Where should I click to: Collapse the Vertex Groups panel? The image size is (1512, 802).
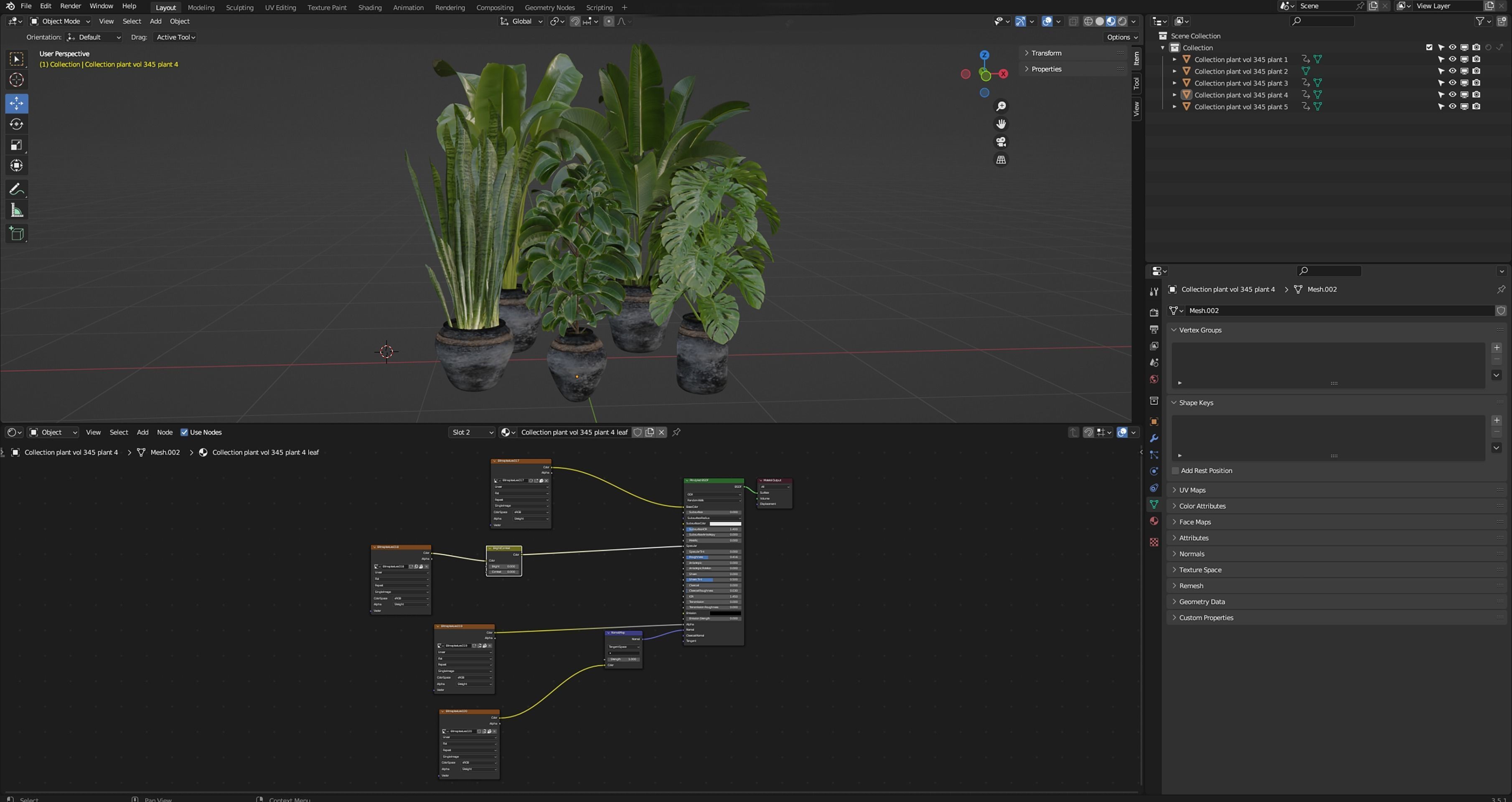(x=1336, y=330)
